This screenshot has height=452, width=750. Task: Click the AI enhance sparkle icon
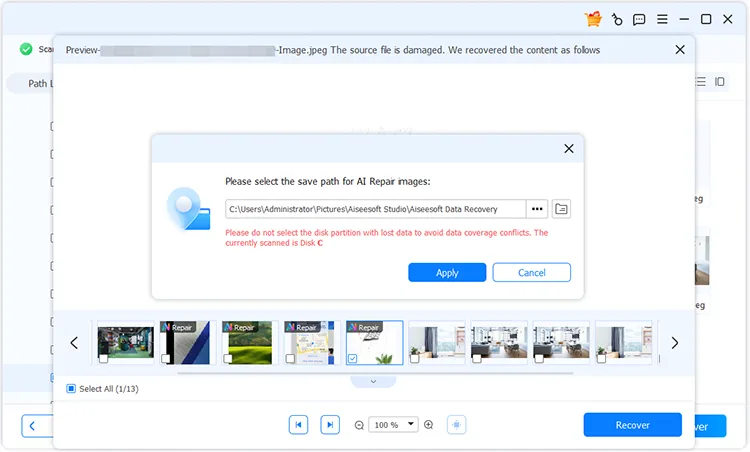pyautogui.click(x=457, y=425)
